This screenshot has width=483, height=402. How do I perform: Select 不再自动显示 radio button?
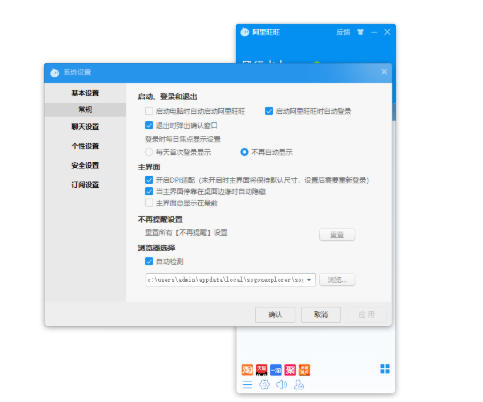(244, 152)
